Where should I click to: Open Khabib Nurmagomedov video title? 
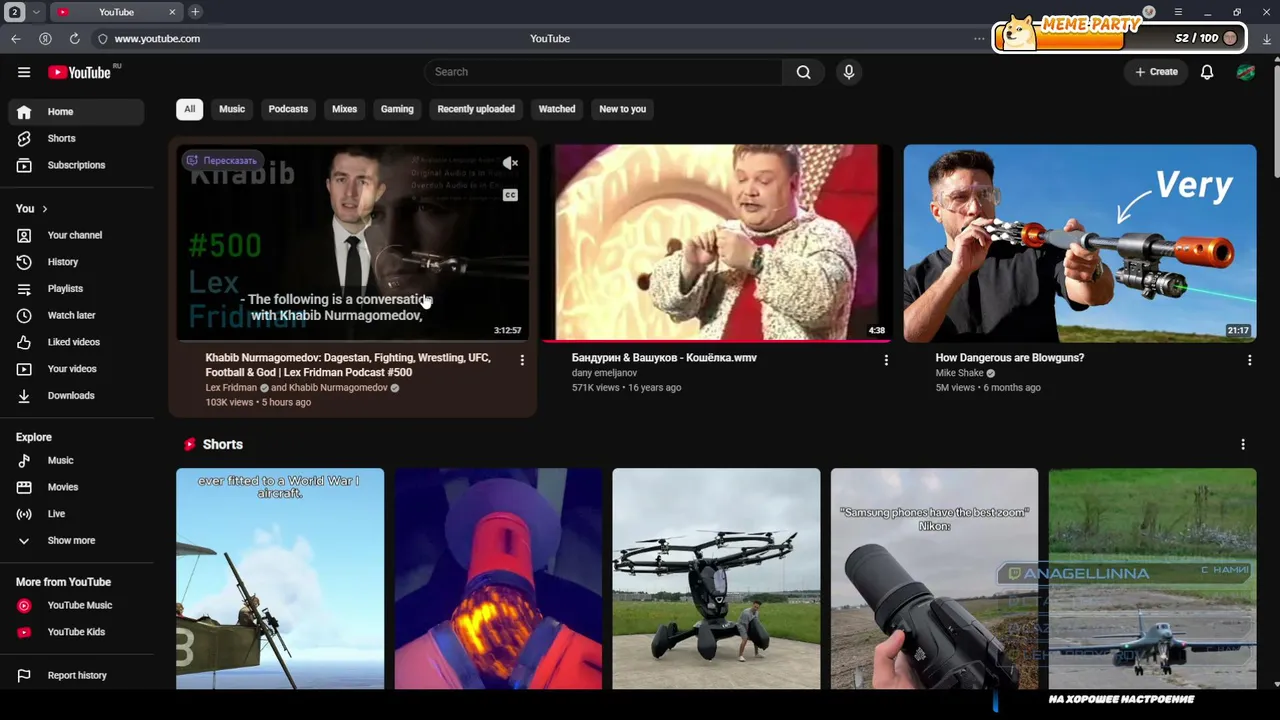[x=348, y=365]
